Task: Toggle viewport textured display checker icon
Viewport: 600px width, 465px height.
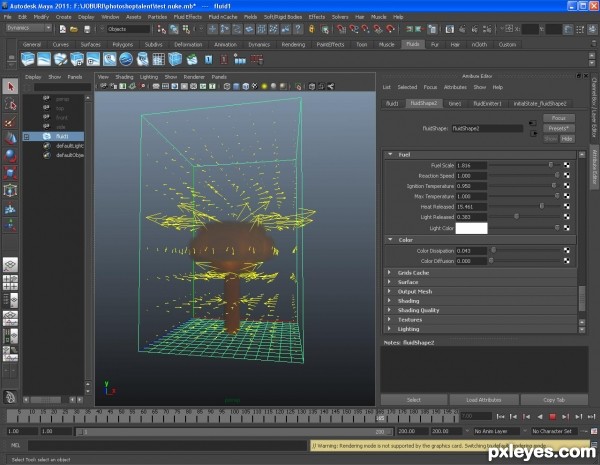Action: [255, 86]
